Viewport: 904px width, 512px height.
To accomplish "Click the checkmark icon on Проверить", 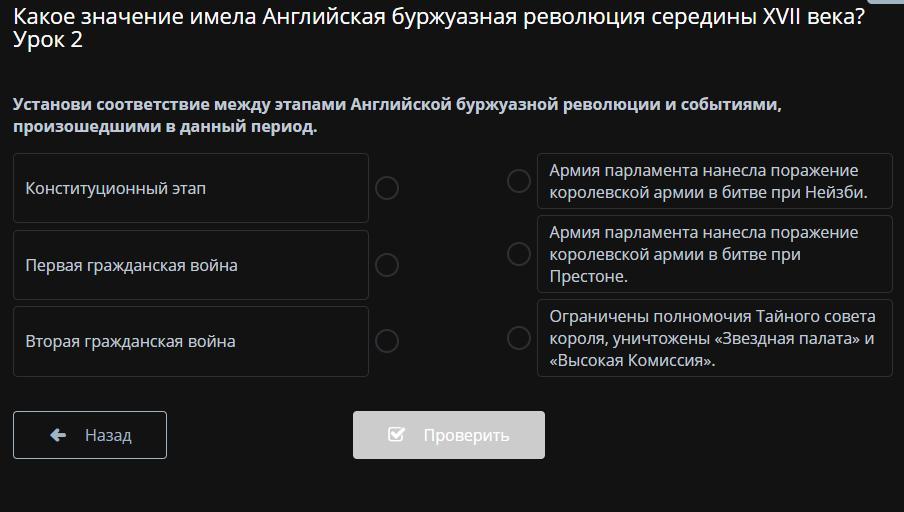I will click(x=396, y=435).
